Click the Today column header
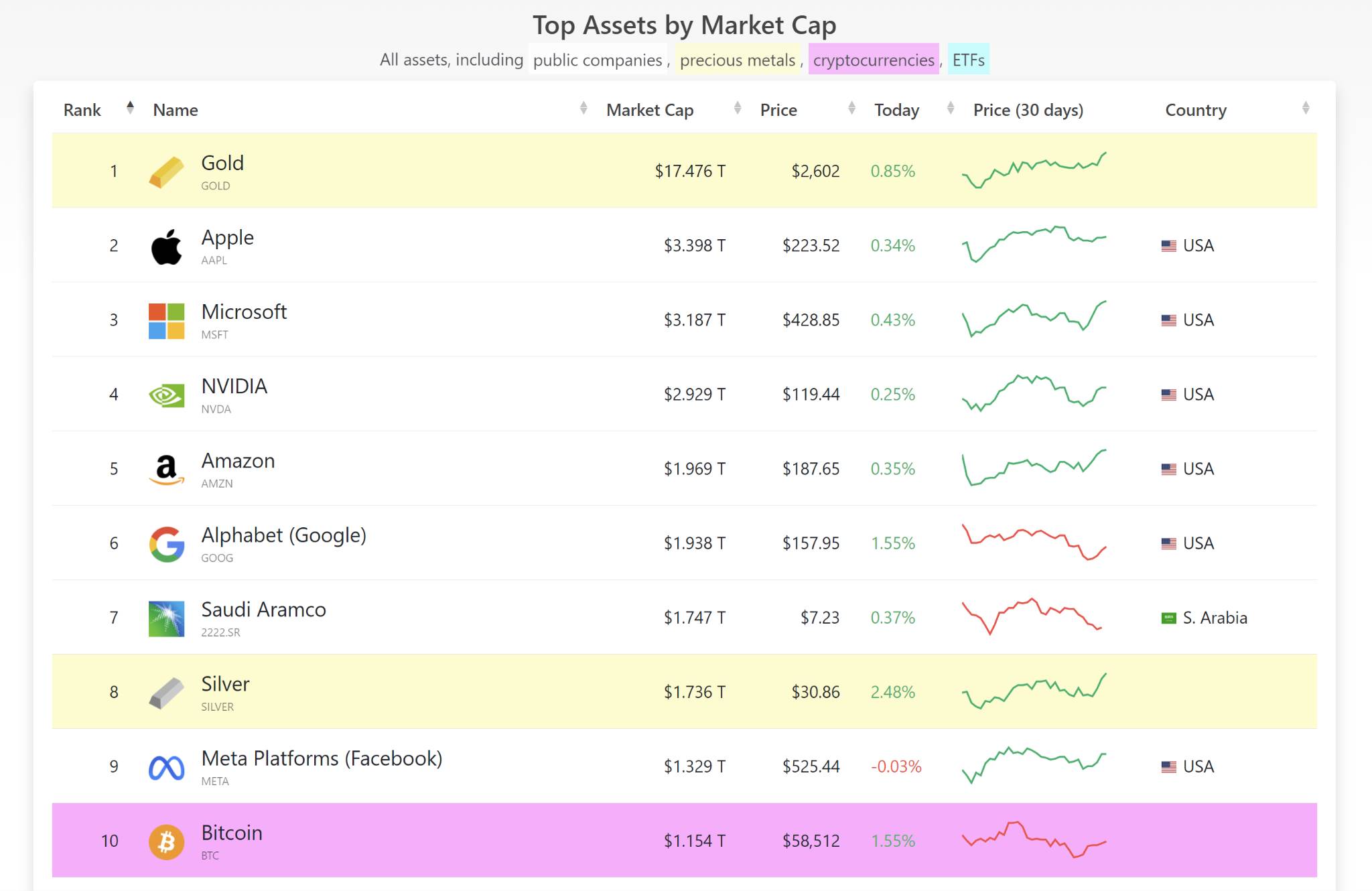Image resolution: width=1372 pixels, height=891 pixels. point(893,109)
